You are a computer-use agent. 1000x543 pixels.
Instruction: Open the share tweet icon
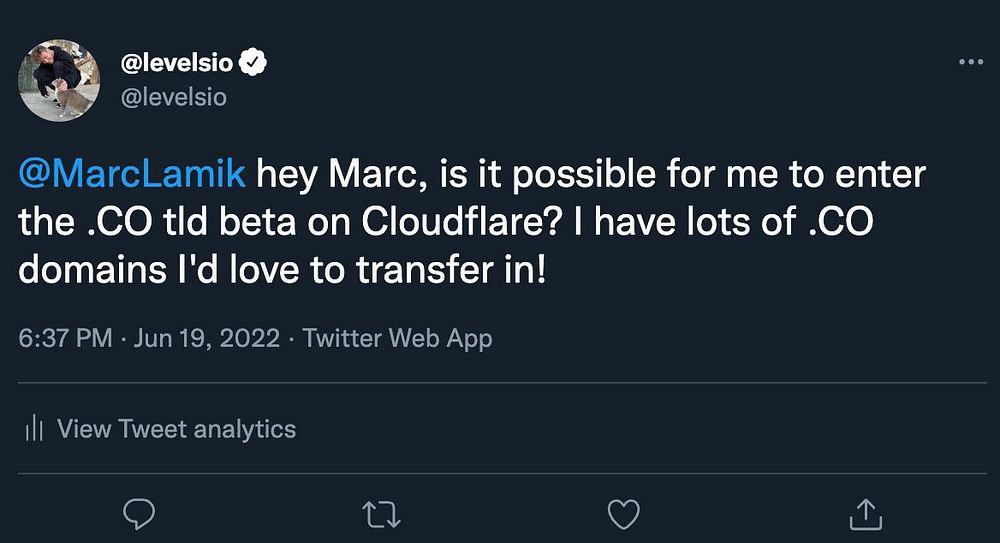pos(866,514)
